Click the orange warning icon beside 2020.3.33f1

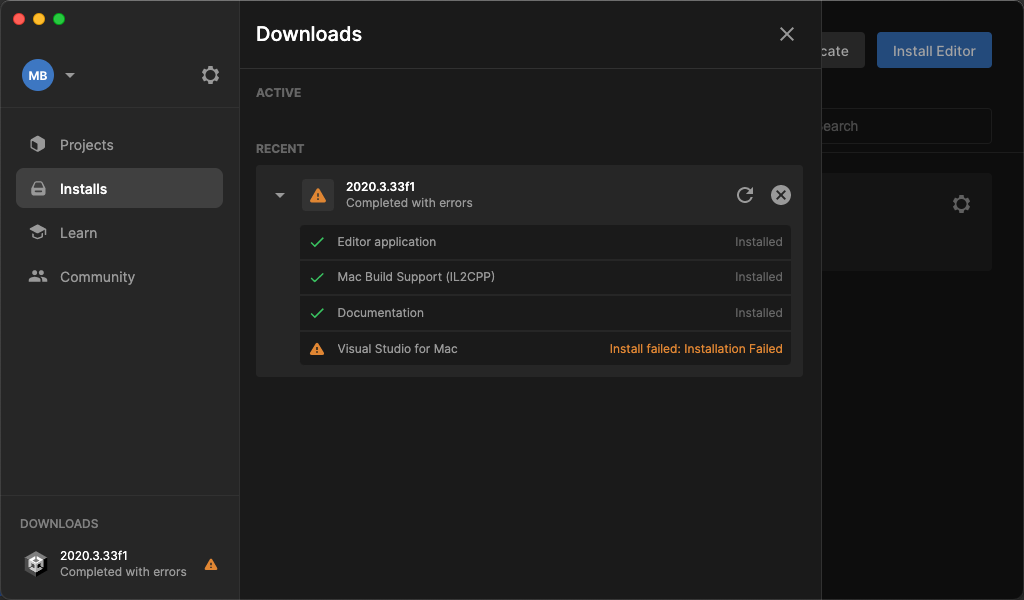click(x=318, y=195)
